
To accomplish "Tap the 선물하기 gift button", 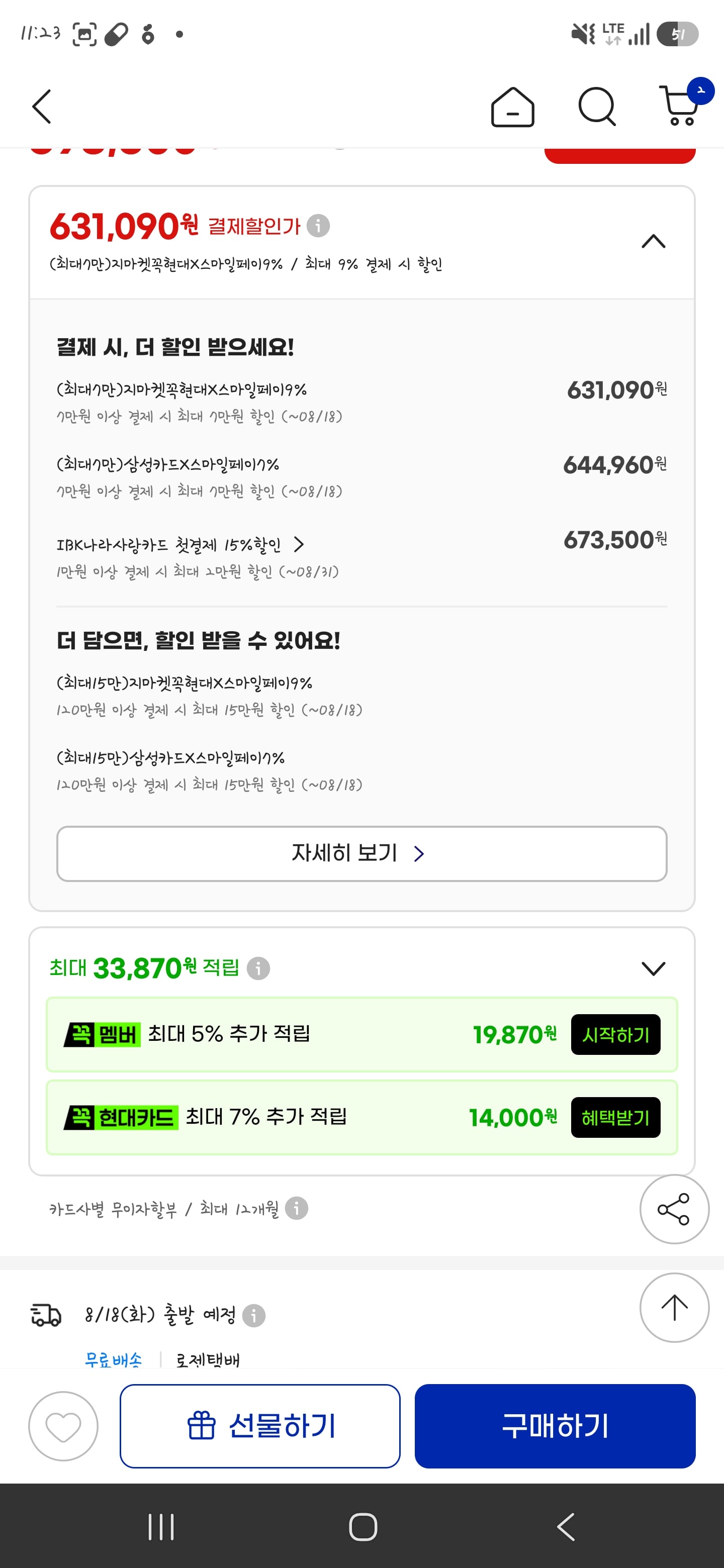I will (260, 1426).
